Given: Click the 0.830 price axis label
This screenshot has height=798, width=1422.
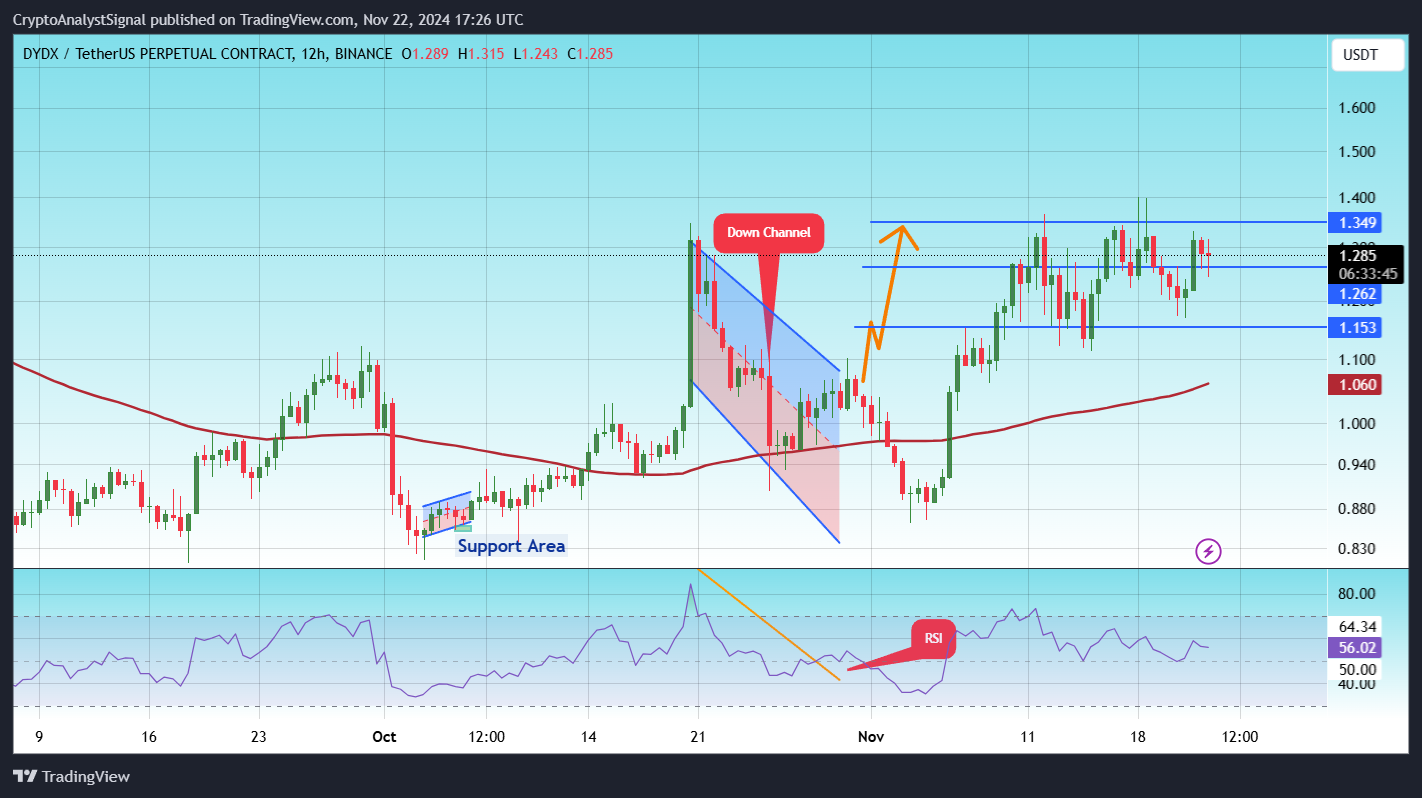Looking at the screenshot, I should [1357, 548].
